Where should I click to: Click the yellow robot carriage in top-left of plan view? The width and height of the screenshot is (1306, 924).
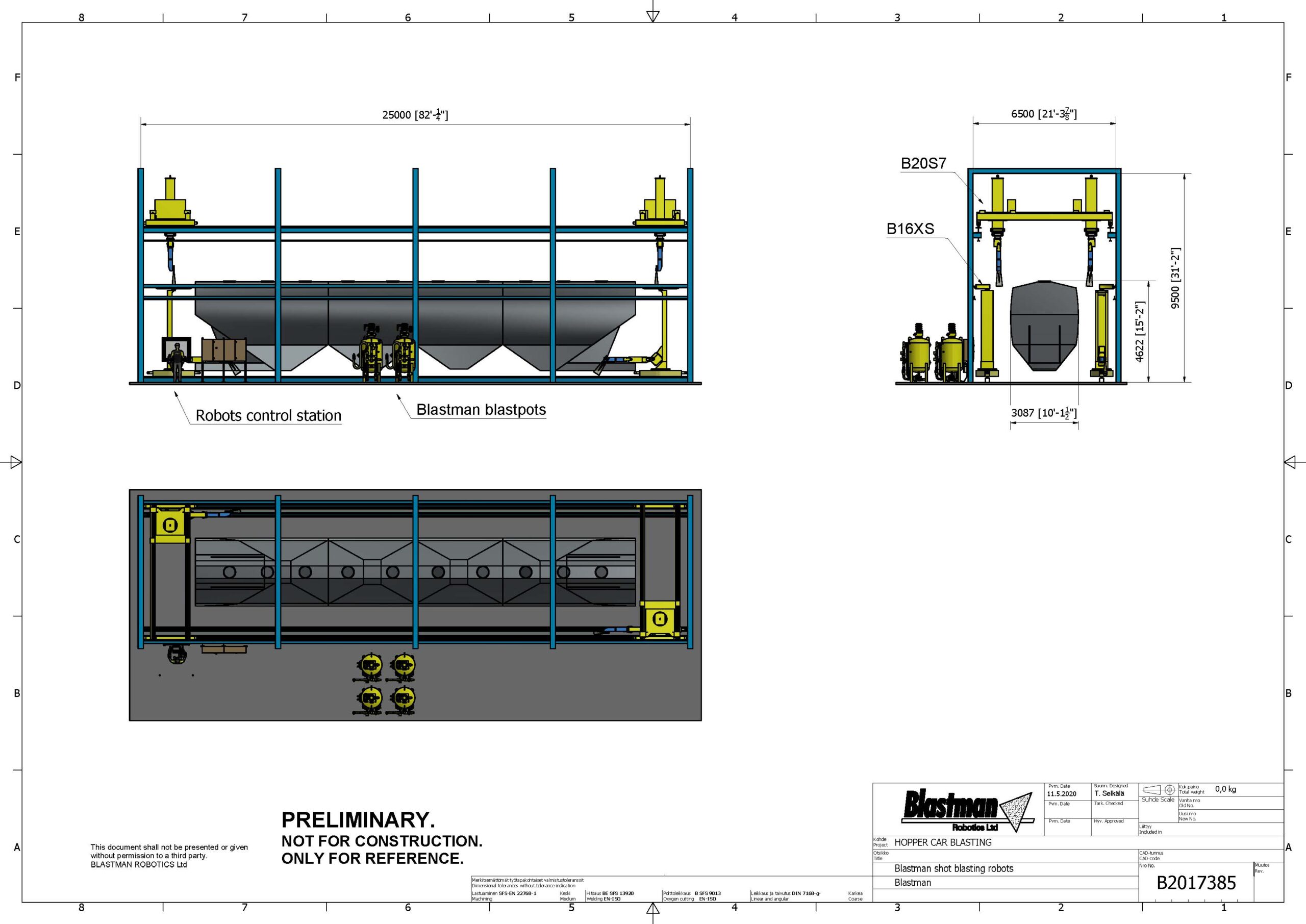170,525
